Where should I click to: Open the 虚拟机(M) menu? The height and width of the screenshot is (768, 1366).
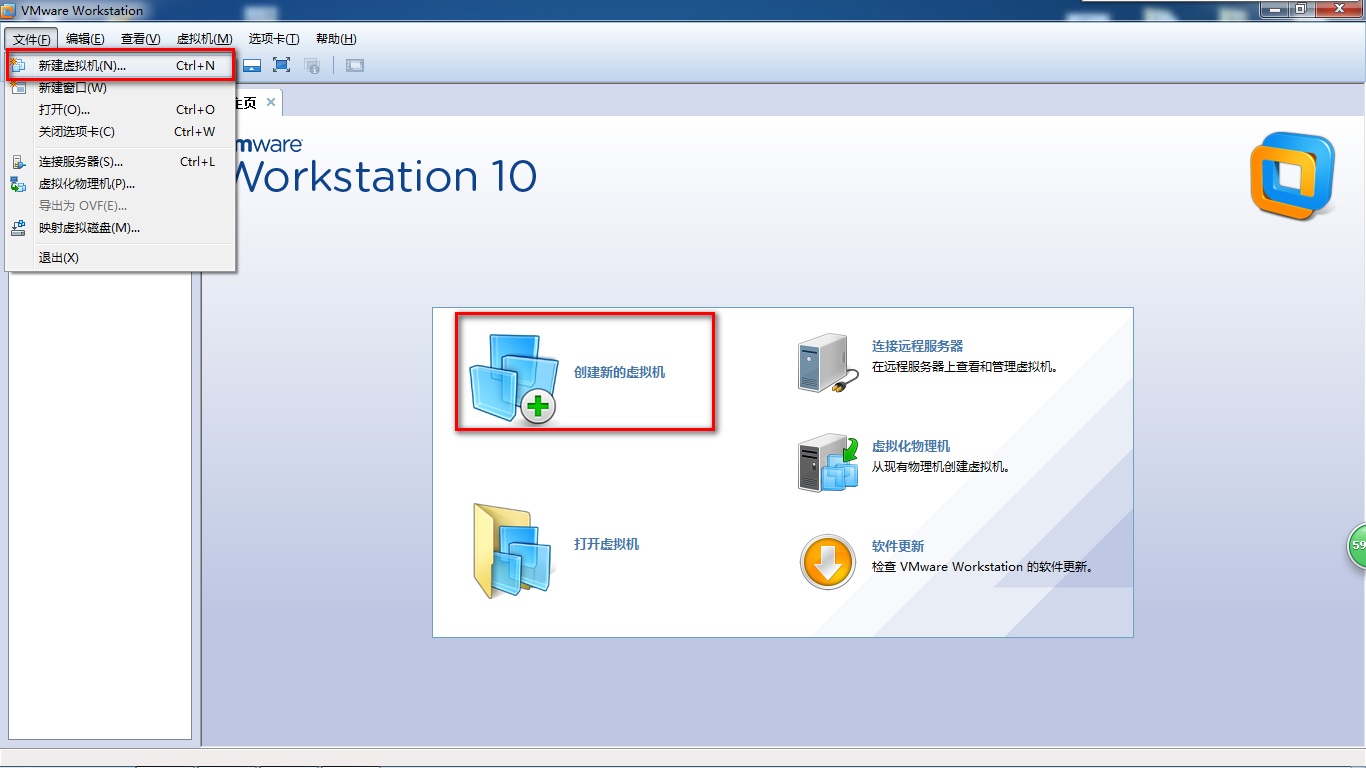204,39
